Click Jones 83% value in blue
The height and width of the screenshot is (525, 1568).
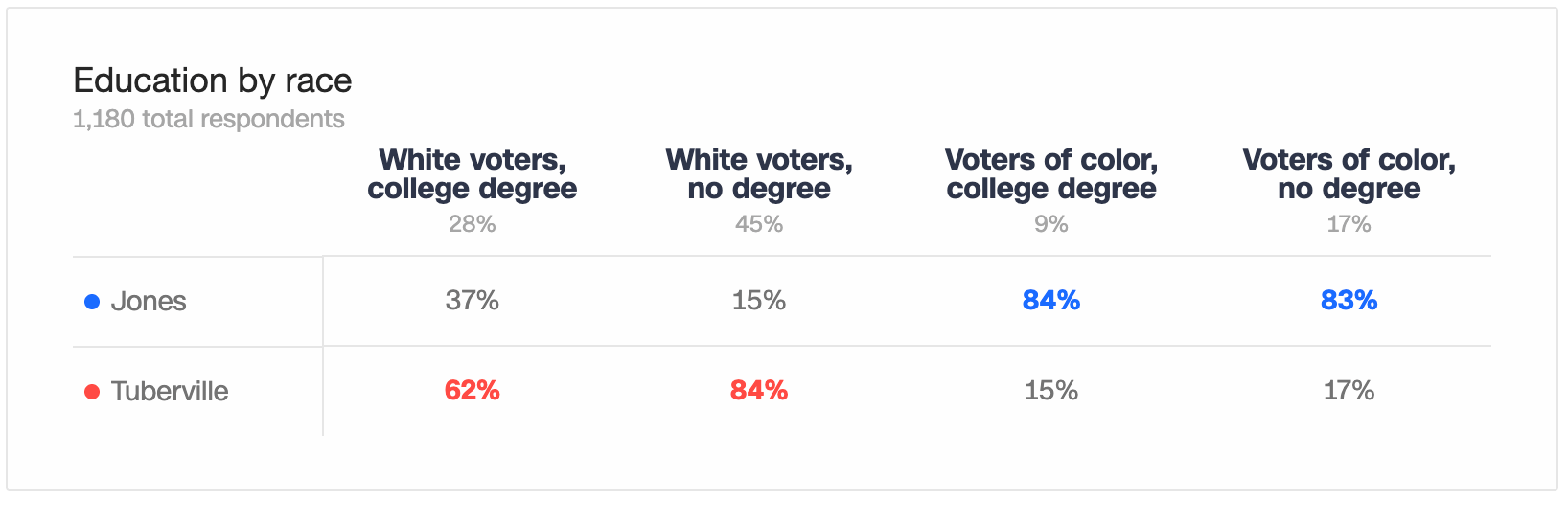click(1349, 301)
